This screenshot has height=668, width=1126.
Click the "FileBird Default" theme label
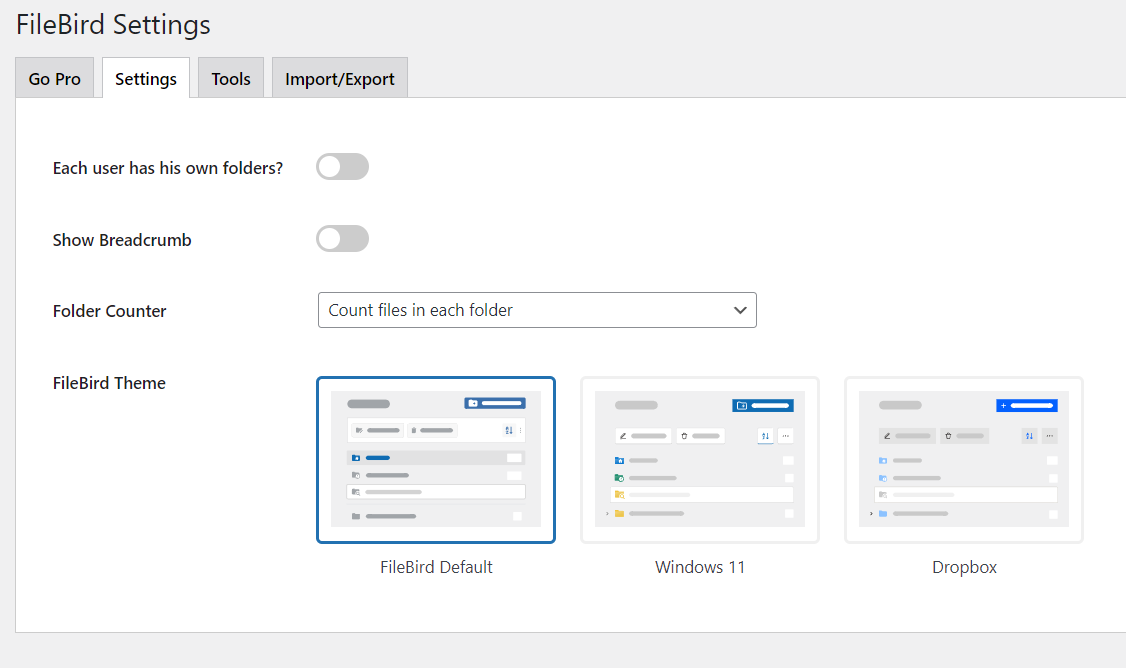tap(436, 567)
